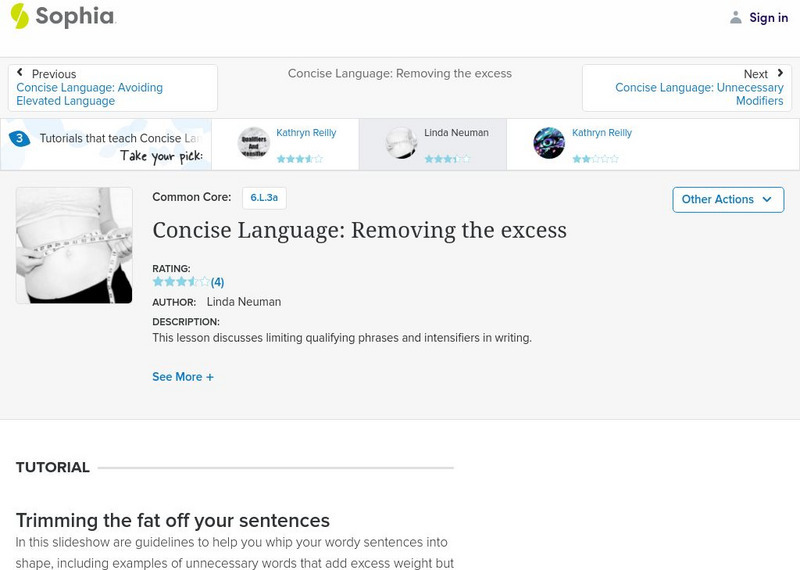This screenshot has height=570, width=800.
Task: Click the Sign in link
Action: [x=768, y=17]
